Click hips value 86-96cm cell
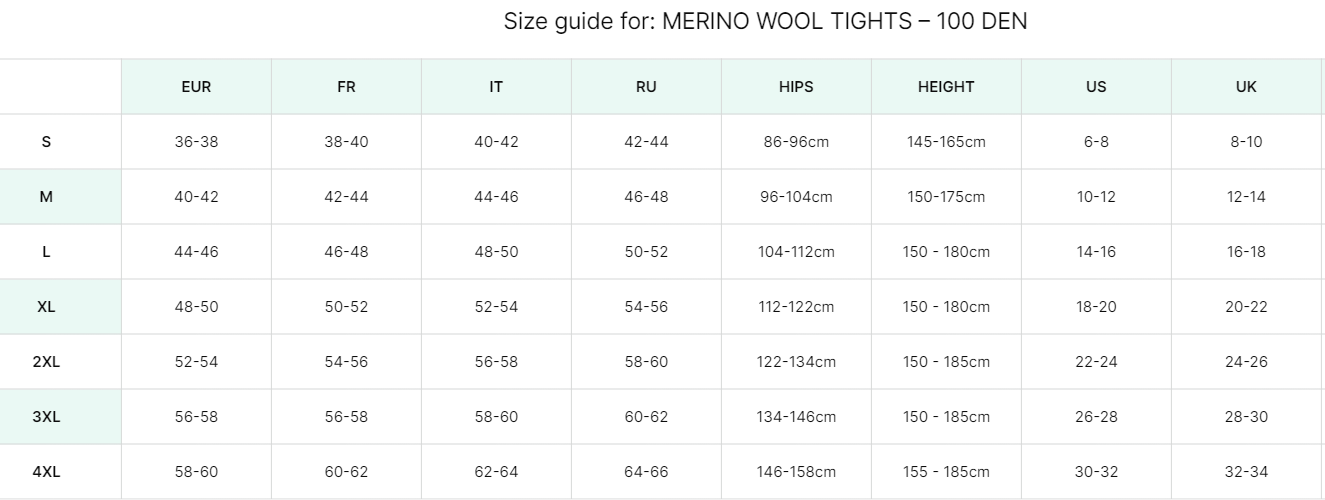This screenshot has width=1325, height=500. click(796, 142)
